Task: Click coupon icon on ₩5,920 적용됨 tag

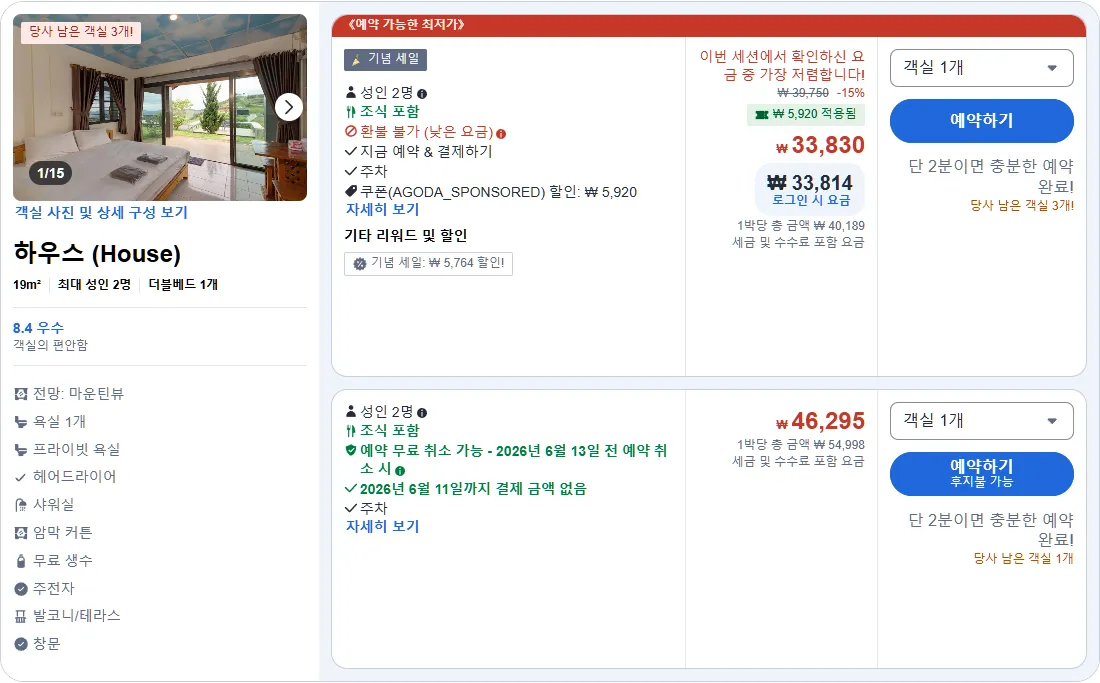Action: (x=761, y=114)
